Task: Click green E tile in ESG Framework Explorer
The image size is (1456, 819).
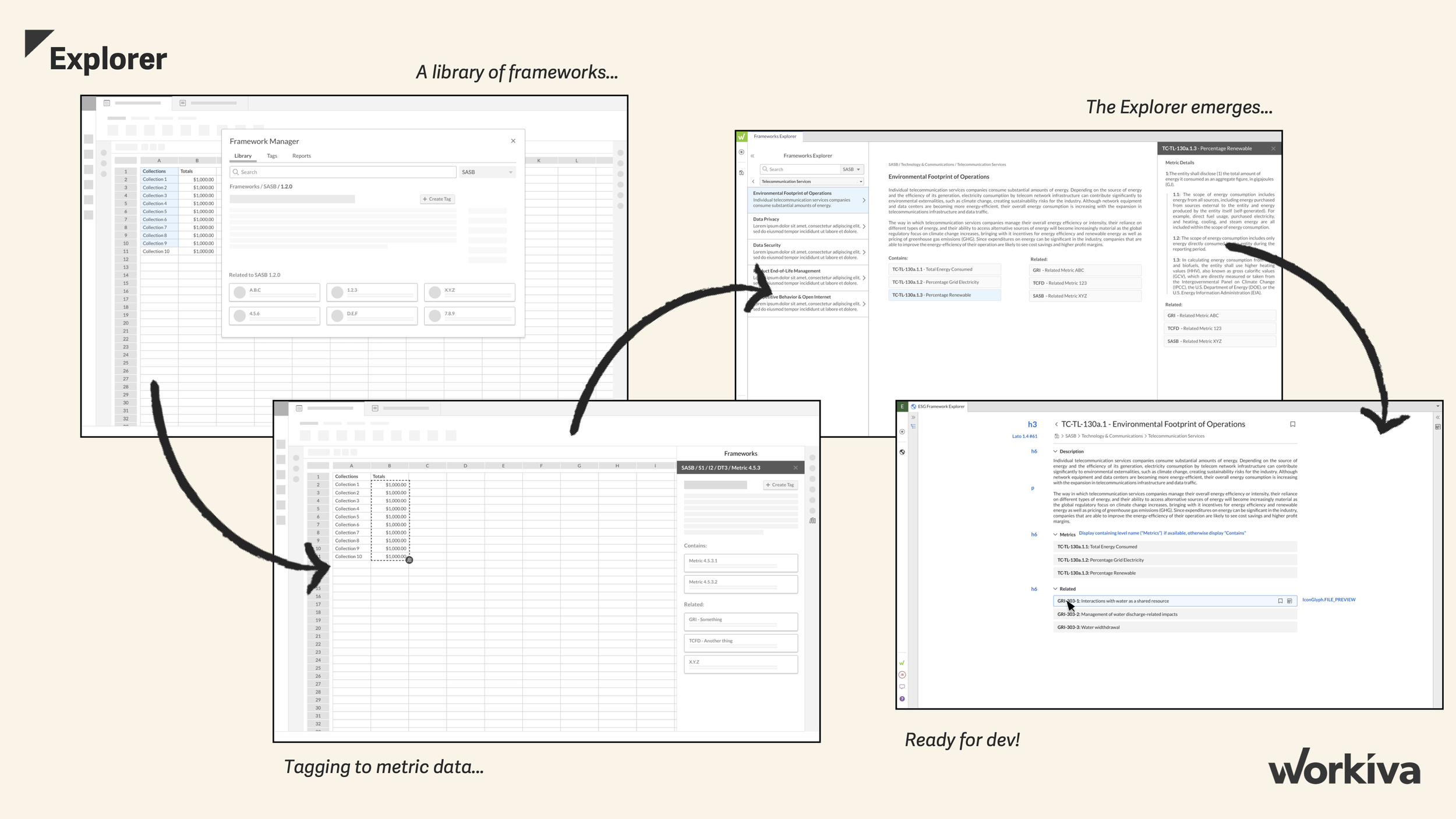Action: [x=902, y=406]
